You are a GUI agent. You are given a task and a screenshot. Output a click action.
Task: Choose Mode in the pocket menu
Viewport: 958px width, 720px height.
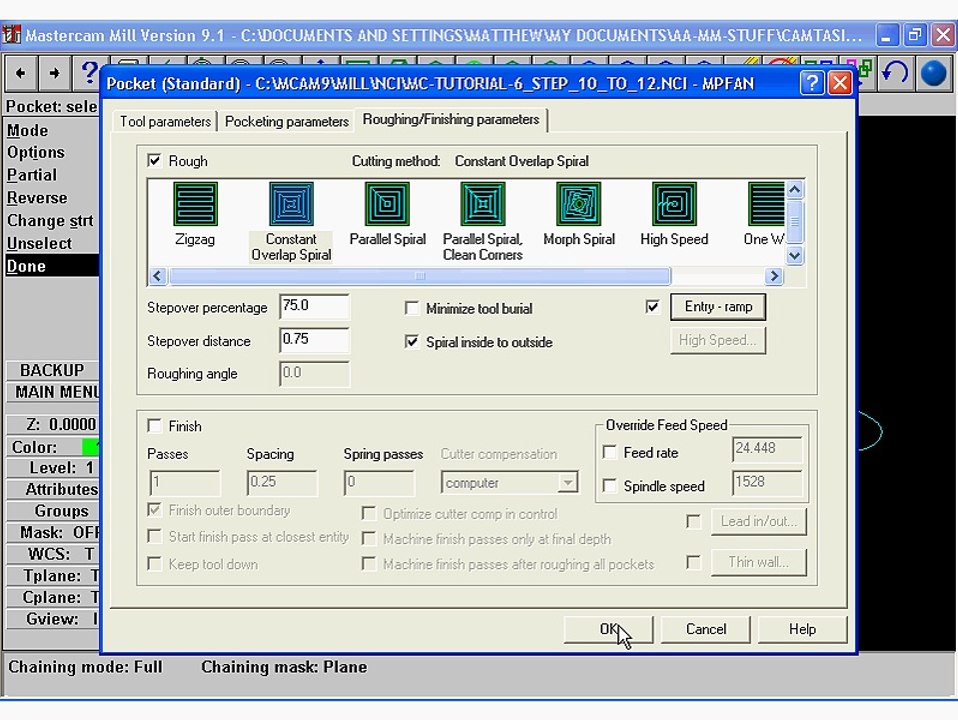[x=27, y=131]
